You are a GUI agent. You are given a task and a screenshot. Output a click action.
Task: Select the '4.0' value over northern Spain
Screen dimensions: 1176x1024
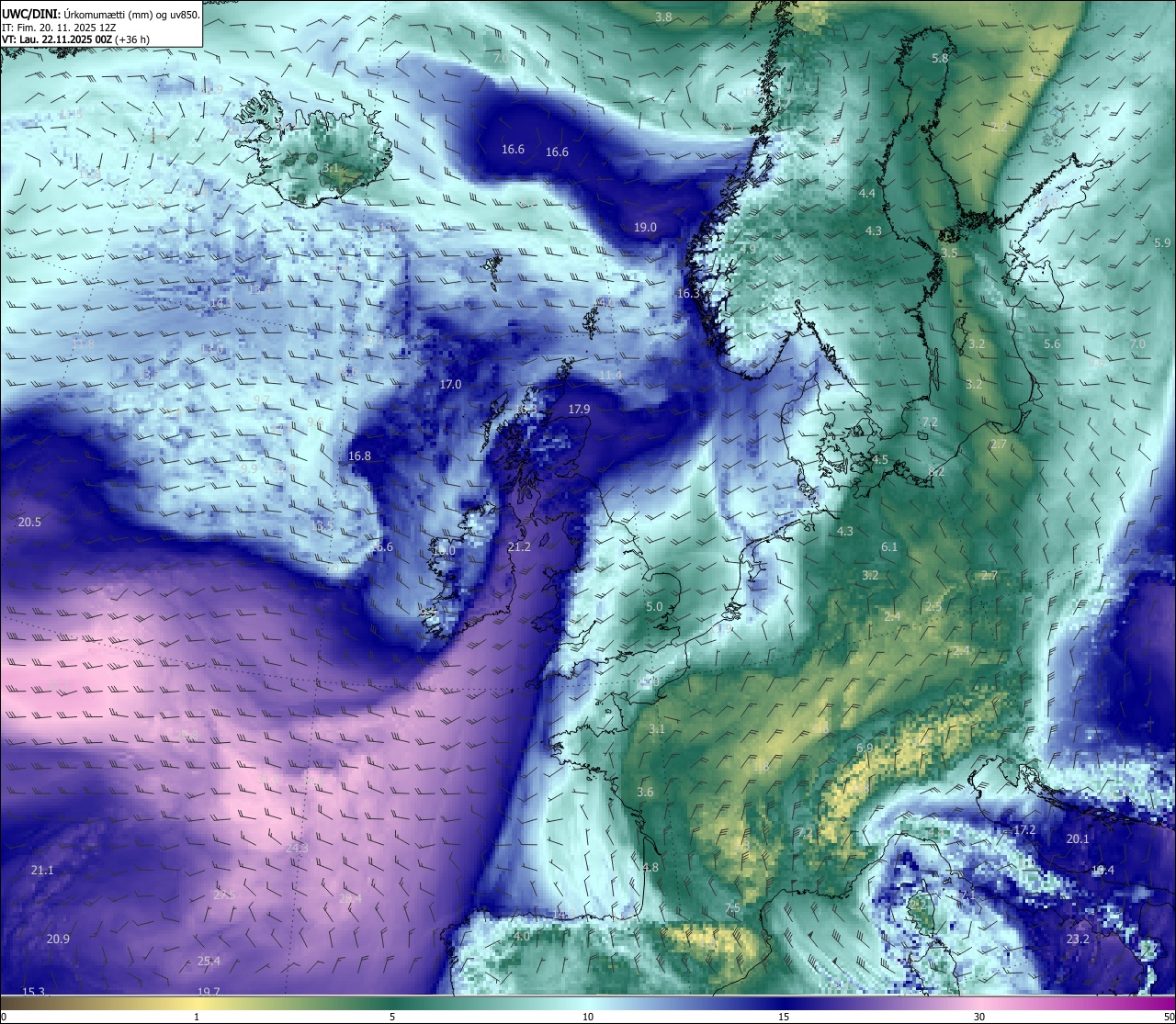521,936
